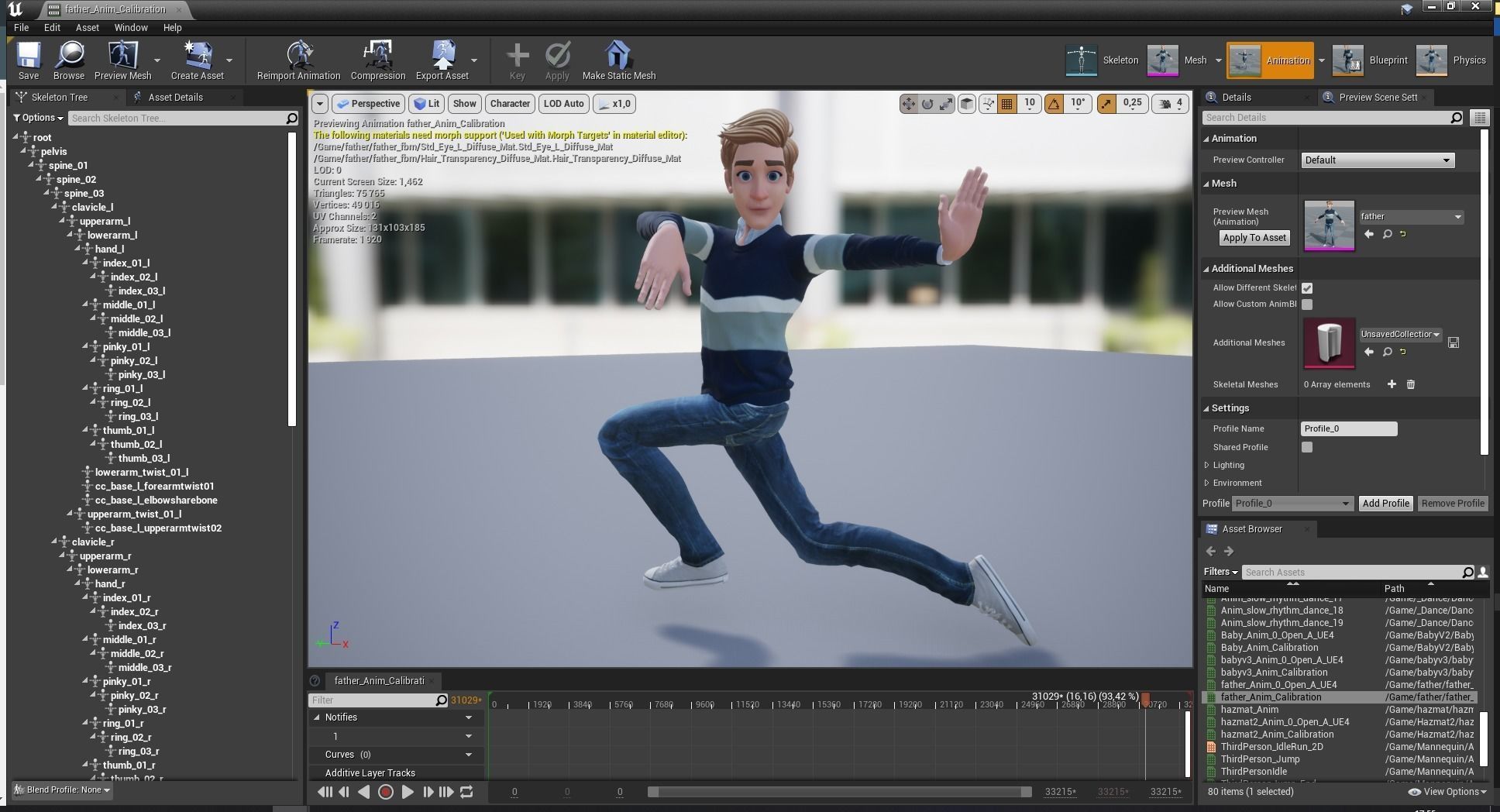Click the Remove Profile button

point(1453,503)
